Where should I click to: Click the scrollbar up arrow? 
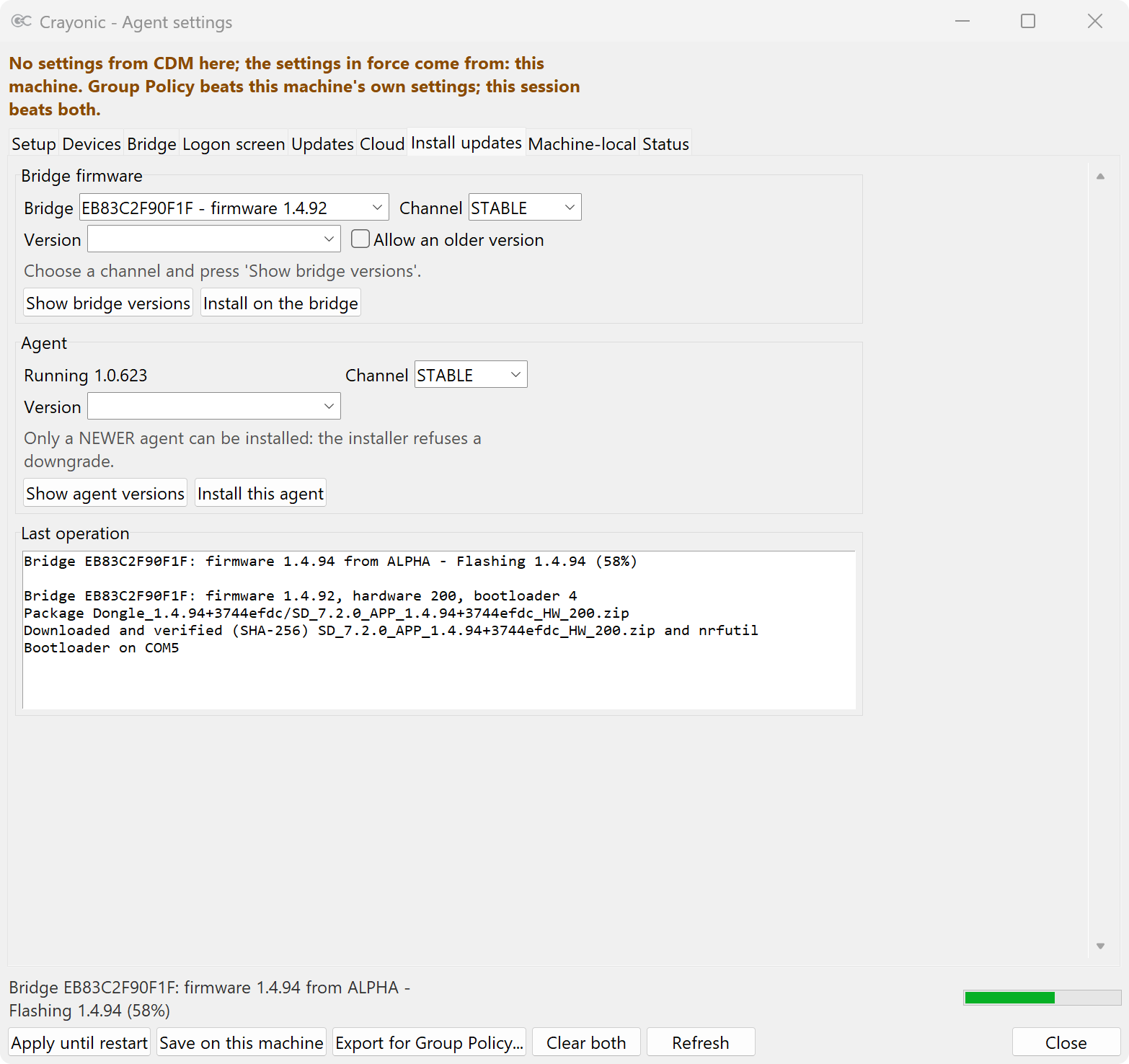[x=1100, y=177]
